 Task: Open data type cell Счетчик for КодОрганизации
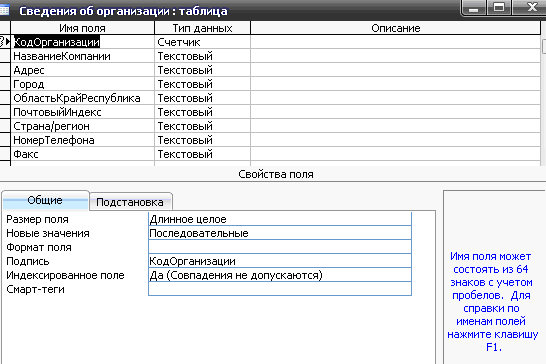tap(202, 42)
